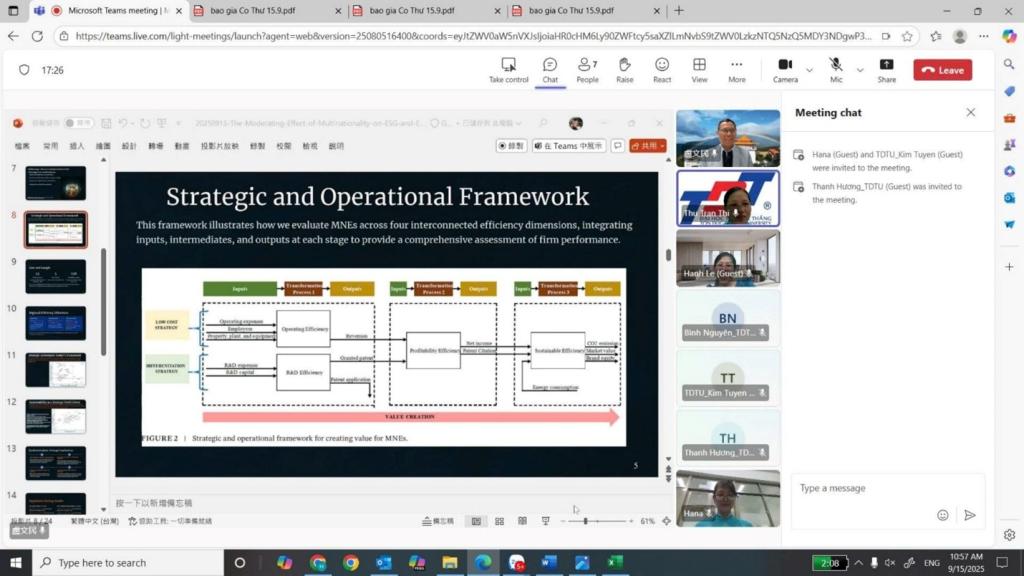Leave the meeting
This screenshot has height=576, width=1024.
click(x=942, y=70)
